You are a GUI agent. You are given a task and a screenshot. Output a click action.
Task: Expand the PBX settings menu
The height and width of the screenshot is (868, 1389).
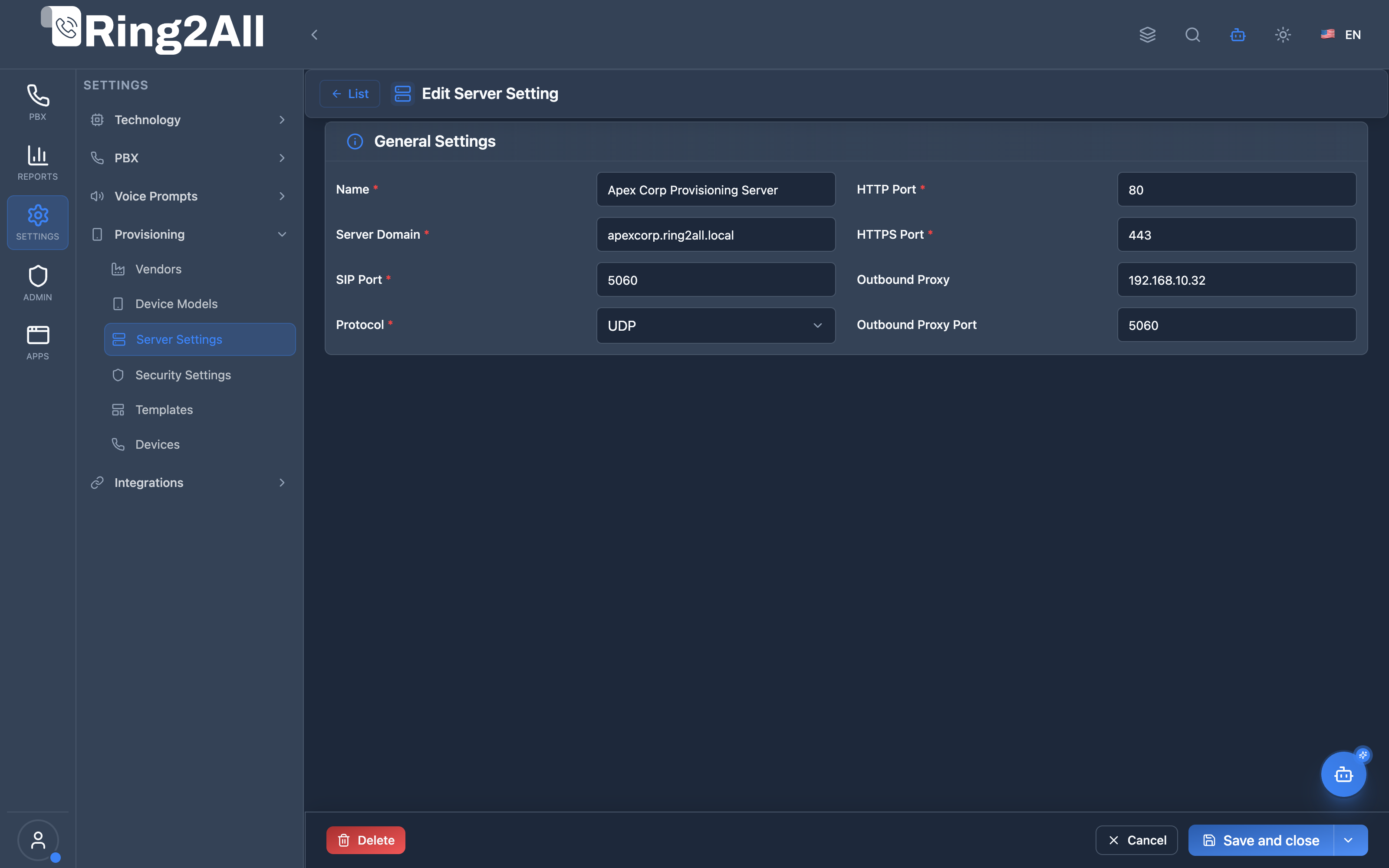click(188, 158)
